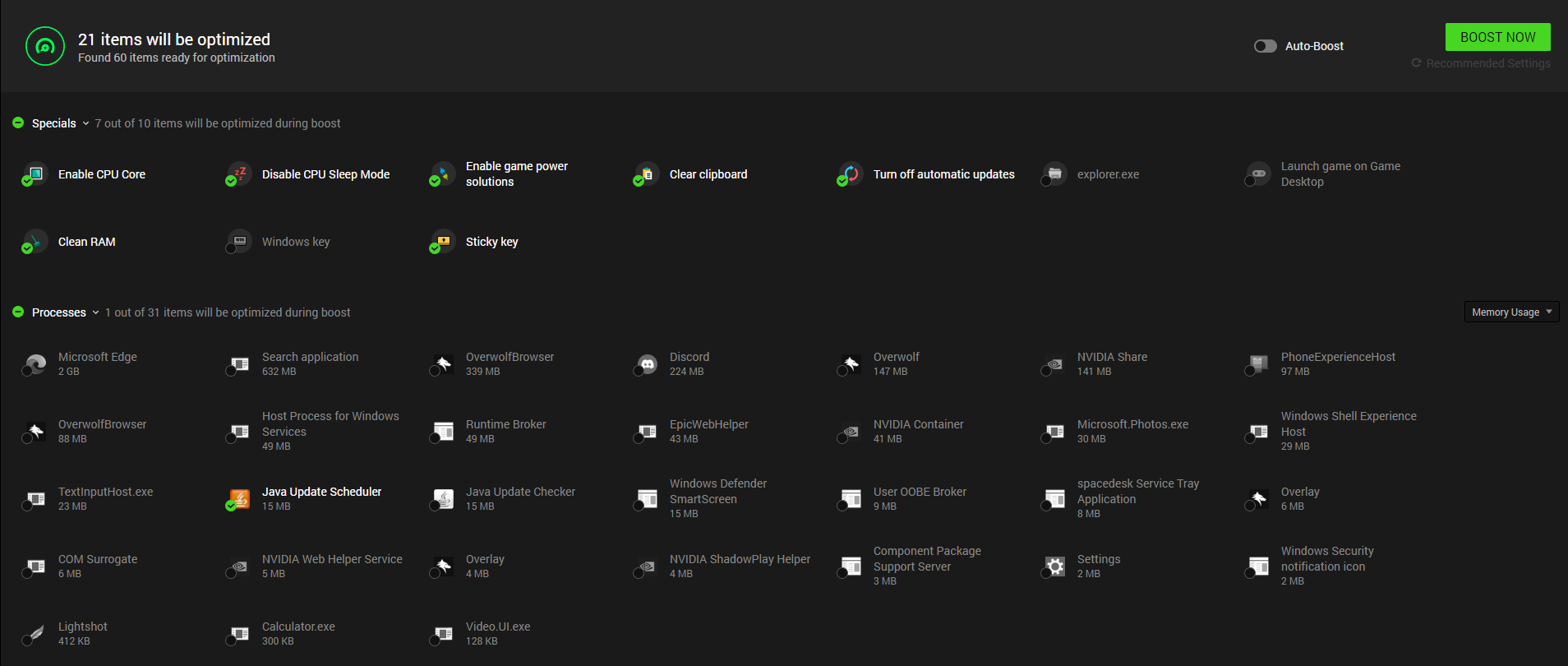Click the BOOST NOW button
Viewport: 1568px width, 666px height.
(1497, 37)
